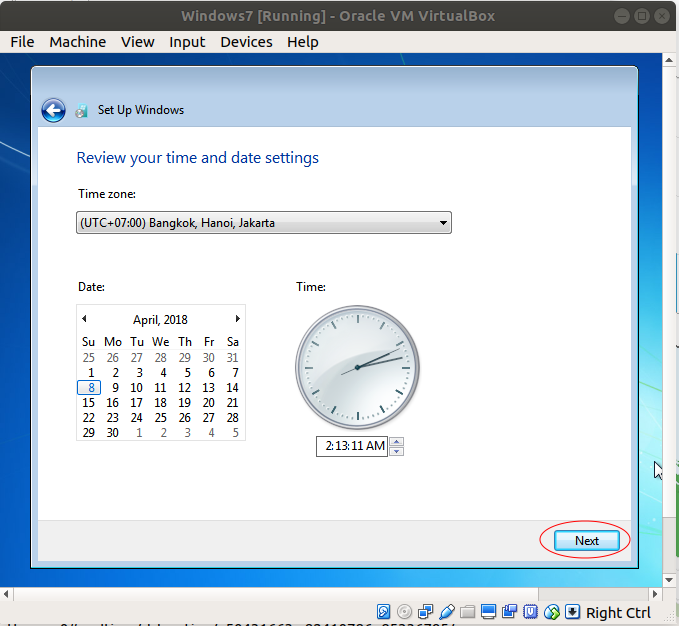Select April 11 in the calendar
679x626 pixels.
pos(161,387)
